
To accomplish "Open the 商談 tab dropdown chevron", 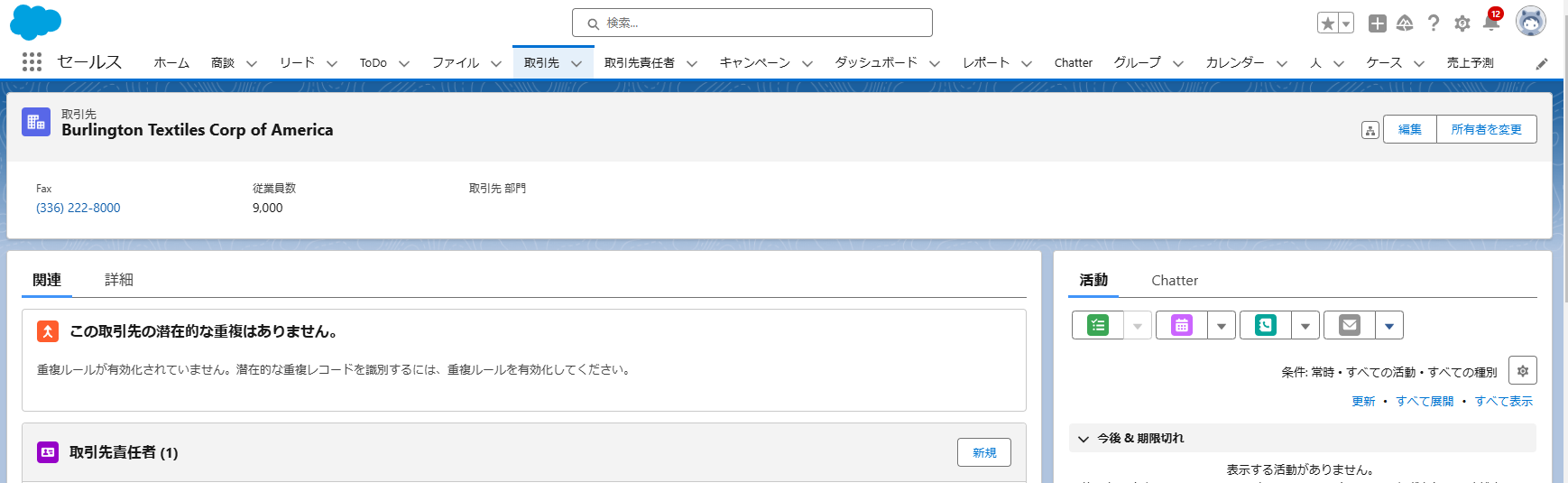I will coord(252,63).
